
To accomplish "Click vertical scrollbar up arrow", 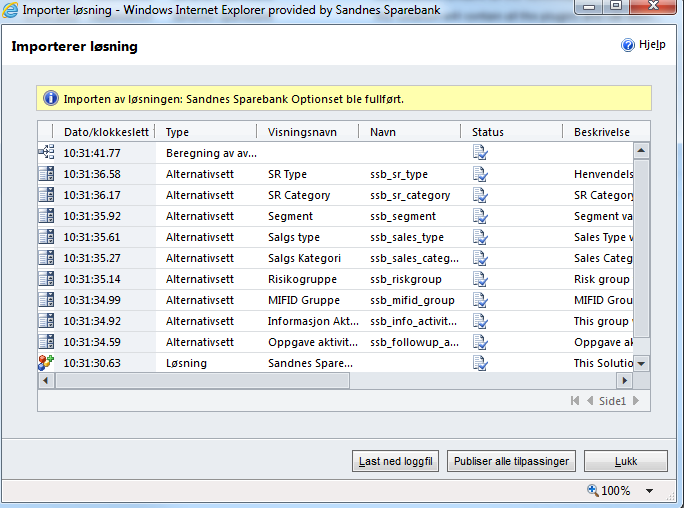I will pos(641,150).
